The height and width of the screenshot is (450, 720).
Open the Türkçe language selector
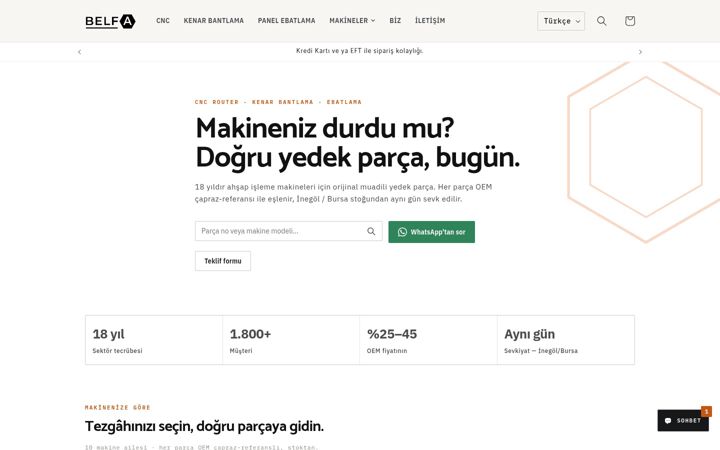(x=561, y=21)
